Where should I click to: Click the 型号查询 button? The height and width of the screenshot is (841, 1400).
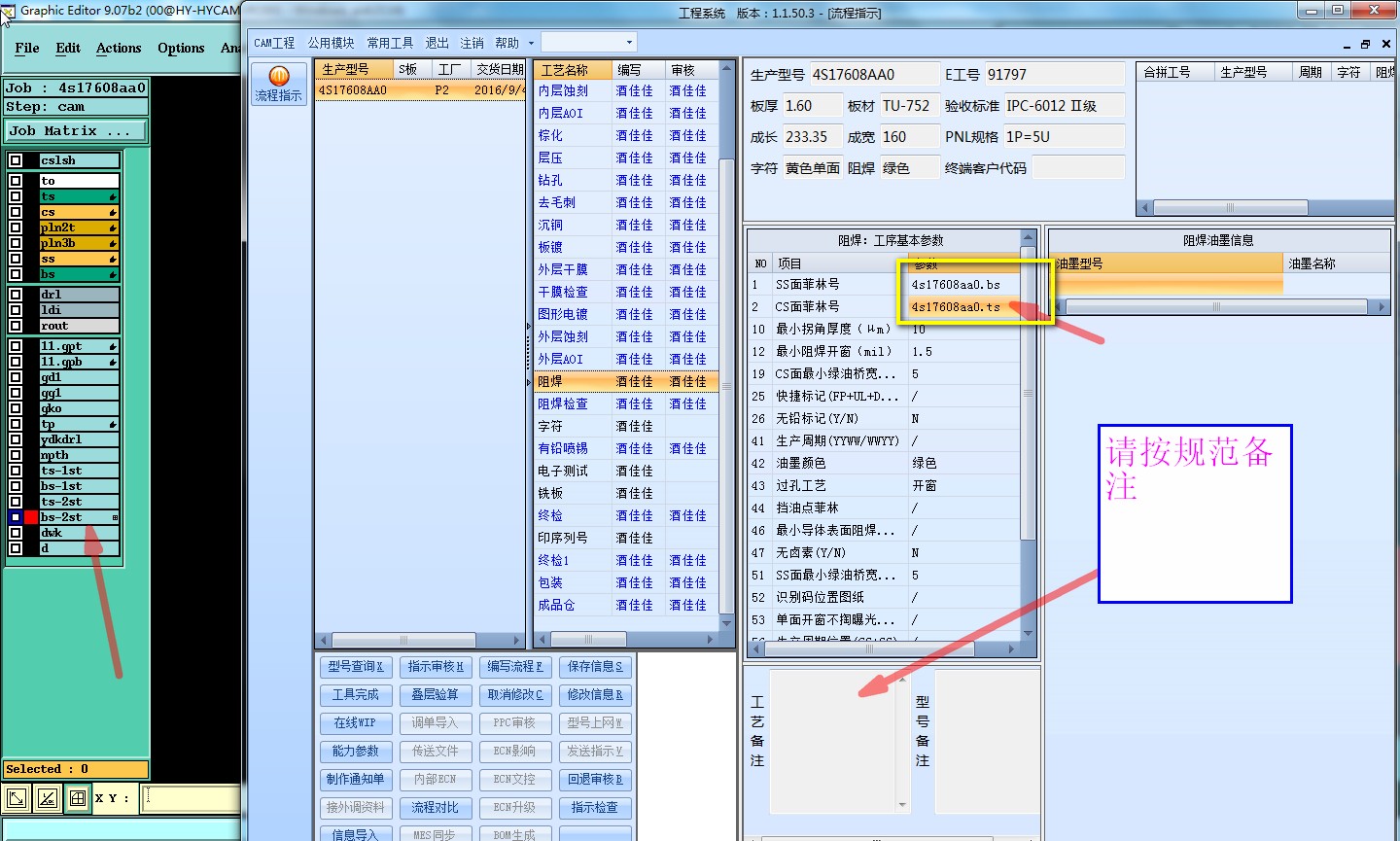[356, 667]
